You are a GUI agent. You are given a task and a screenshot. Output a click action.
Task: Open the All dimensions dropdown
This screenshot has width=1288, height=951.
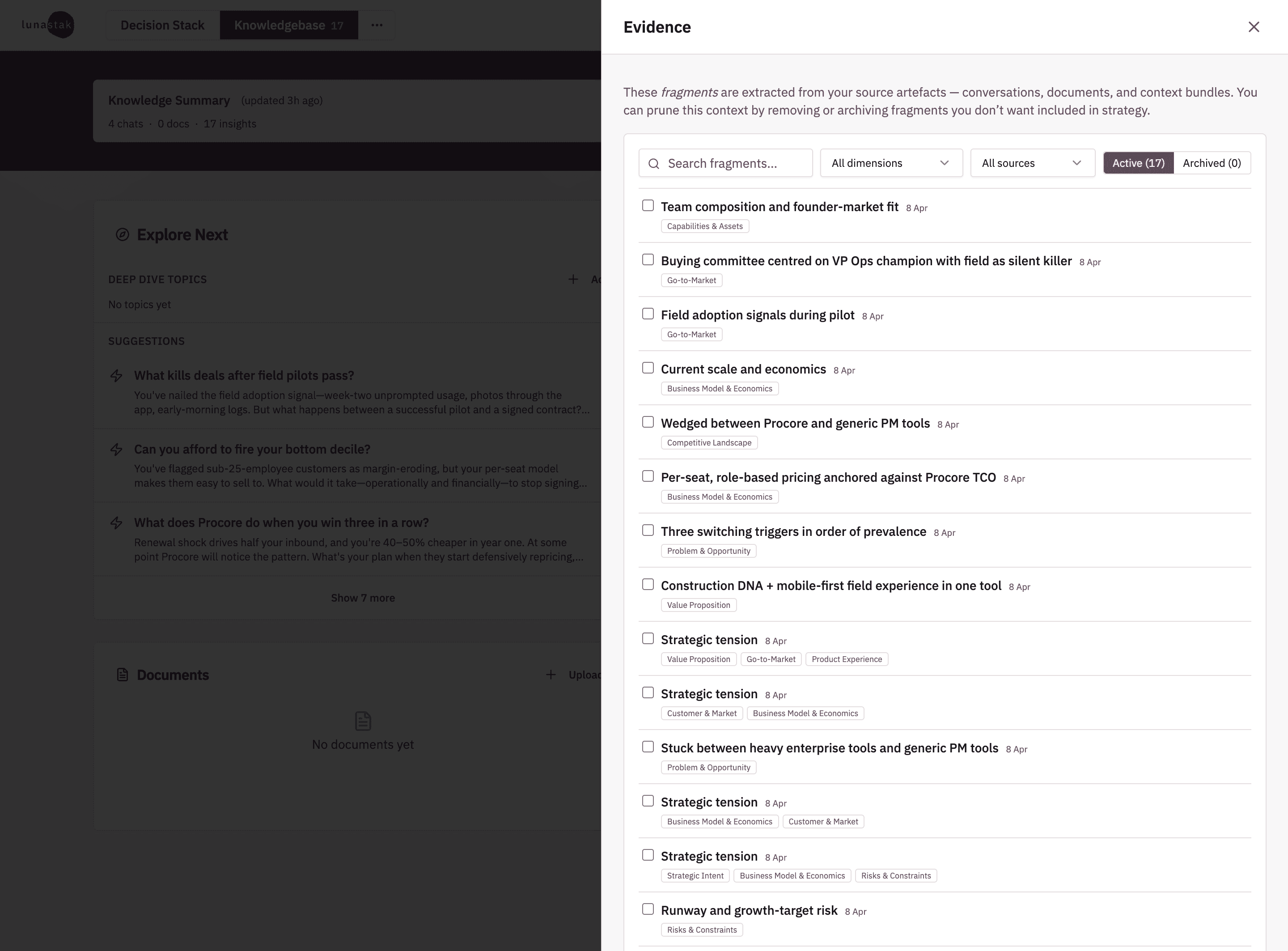click(x=891, y=163)
